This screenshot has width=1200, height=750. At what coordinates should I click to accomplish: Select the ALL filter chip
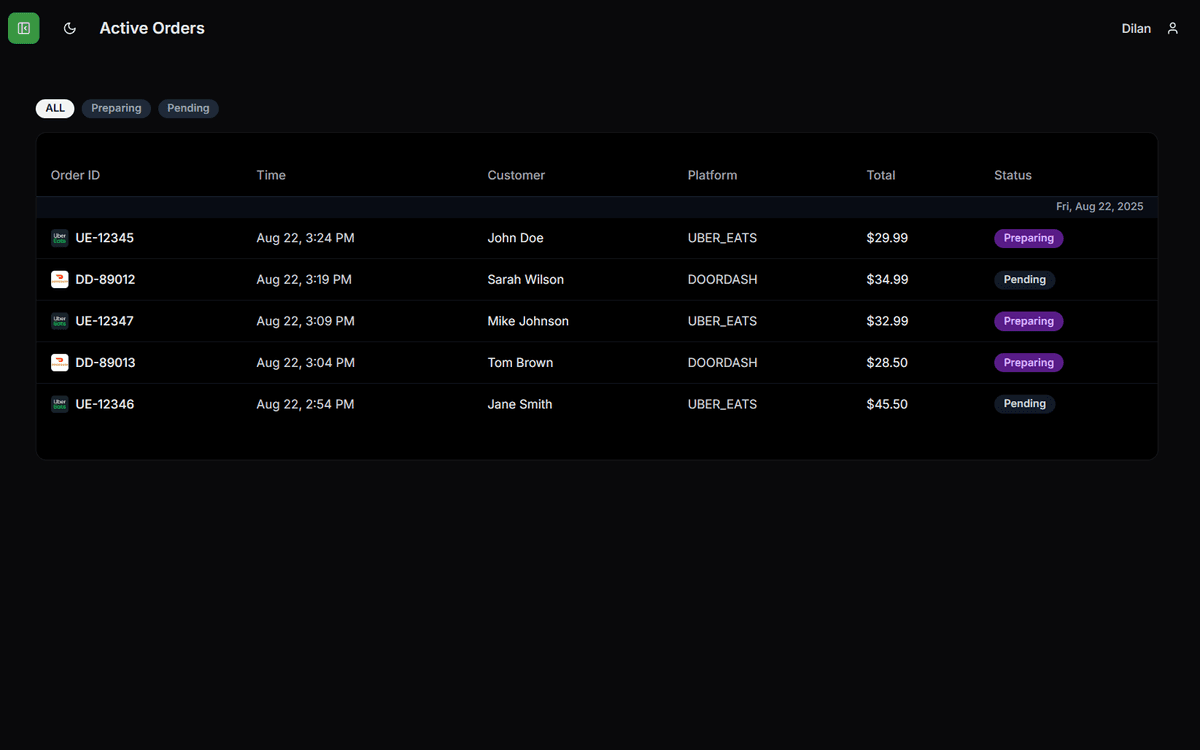(55, 108)
